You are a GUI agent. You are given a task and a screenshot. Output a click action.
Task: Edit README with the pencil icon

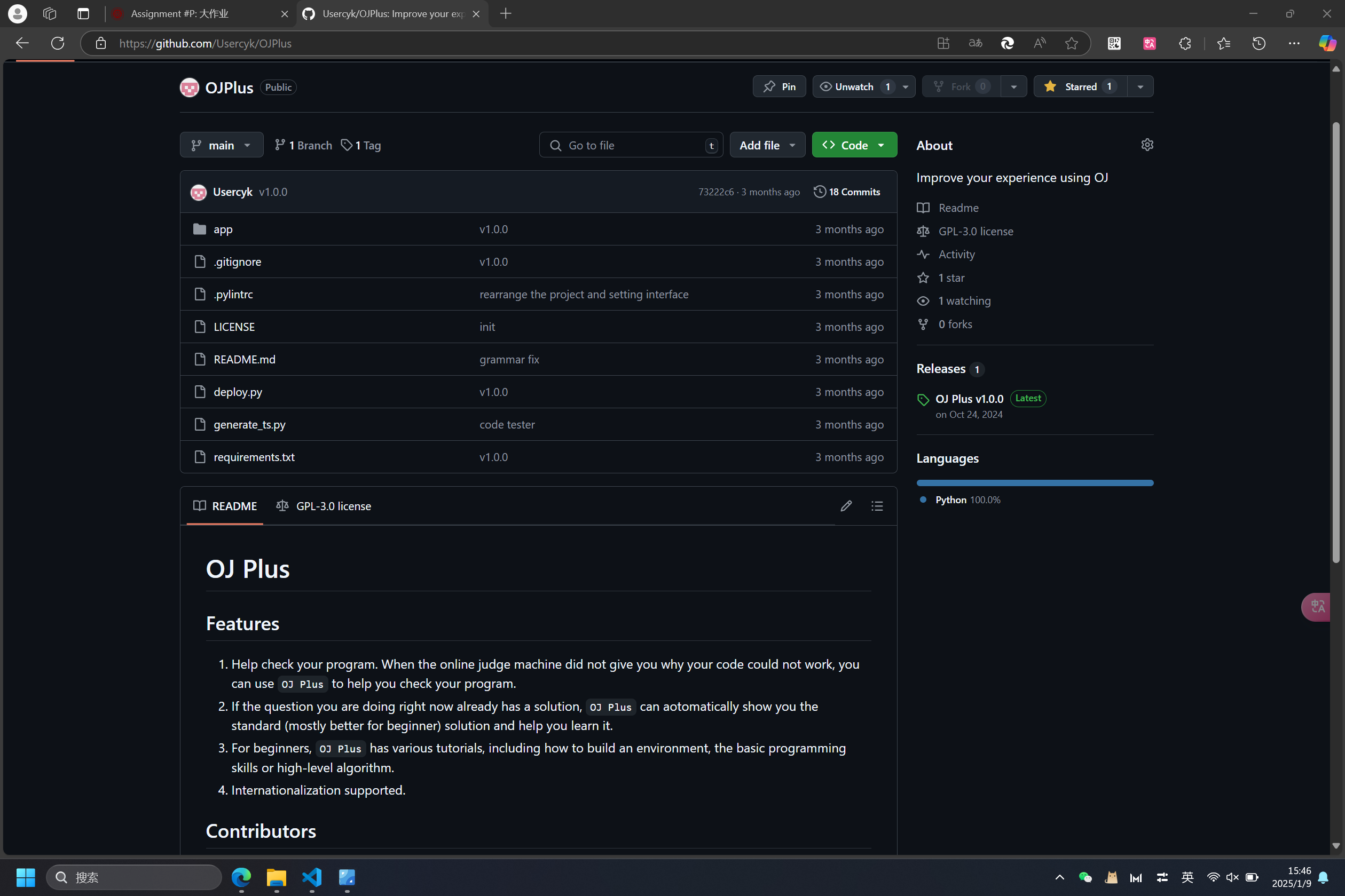pos(846,506)
